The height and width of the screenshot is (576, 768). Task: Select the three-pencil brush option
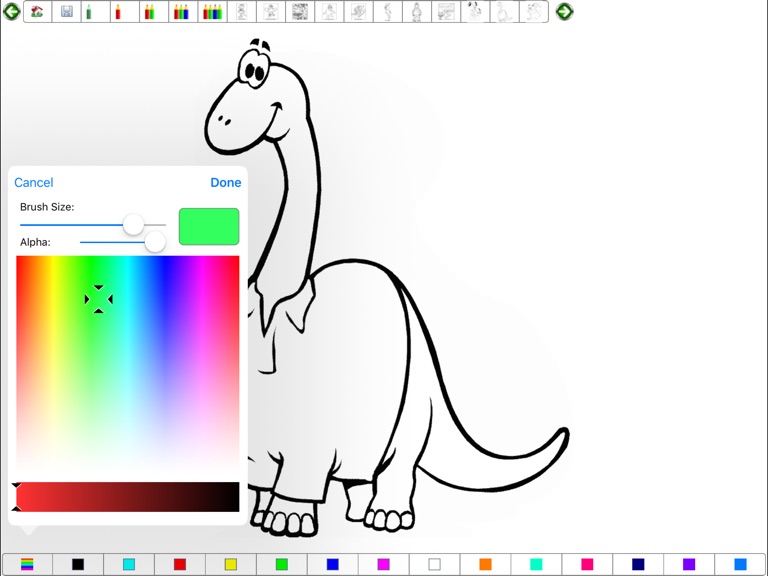[181, 11]
